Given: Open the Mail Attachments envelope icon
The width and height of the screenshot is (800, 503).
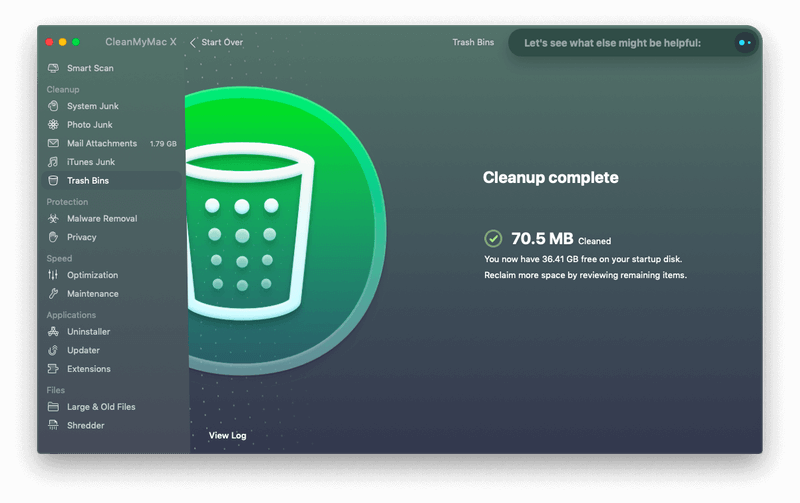Looking at the screenshot, I should pos(53,143).
